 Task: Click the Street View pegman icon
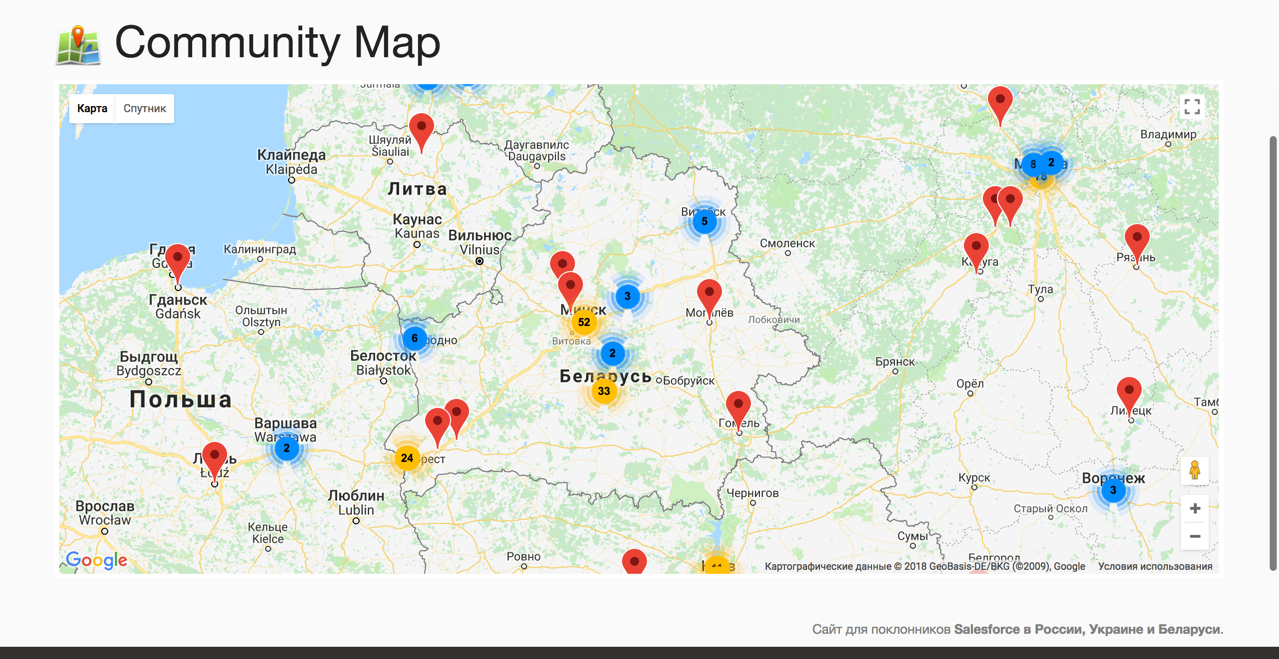pyautogui.click(x=1194, y=471)
